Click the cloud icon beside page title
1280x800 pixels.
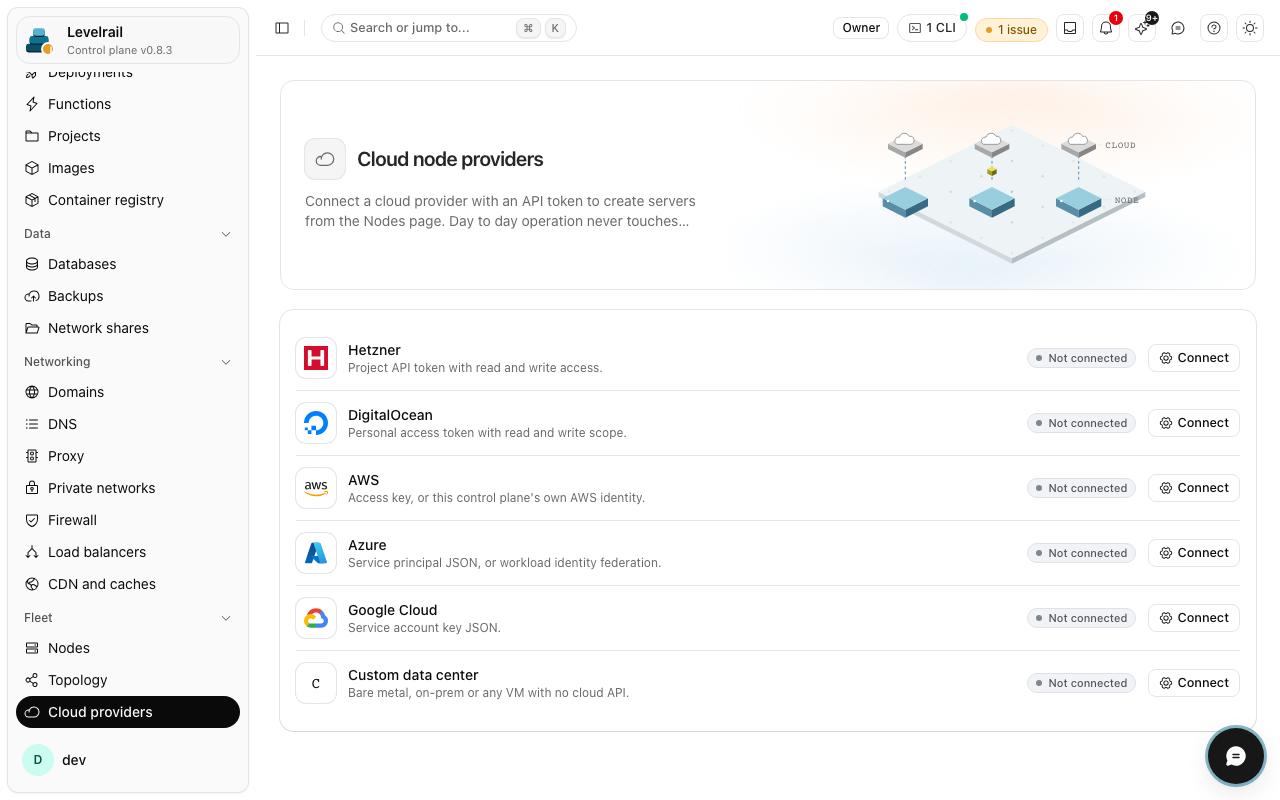[x=325, y=159]
